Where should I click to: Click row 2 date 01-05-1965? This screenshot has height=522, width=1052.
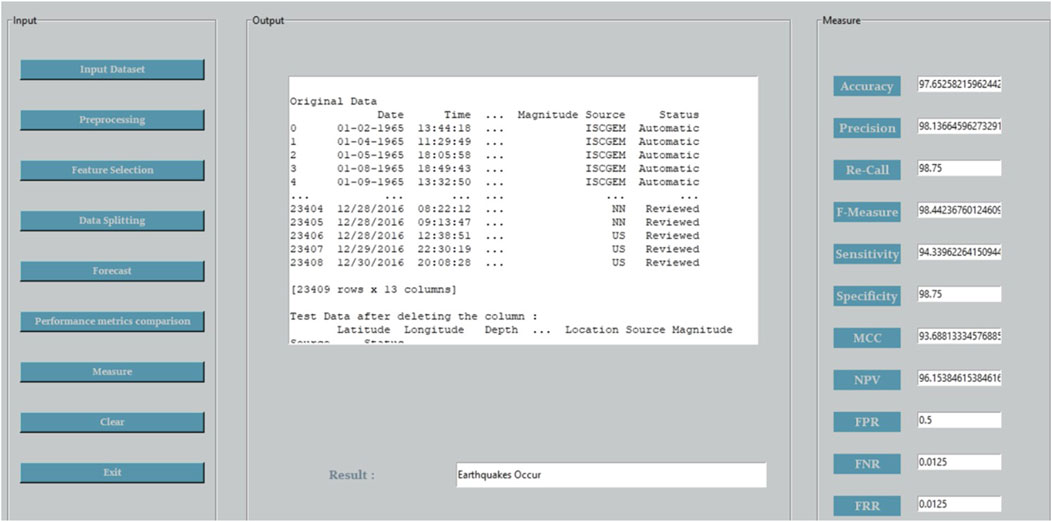pyautogui.click(x=370, y=156)
